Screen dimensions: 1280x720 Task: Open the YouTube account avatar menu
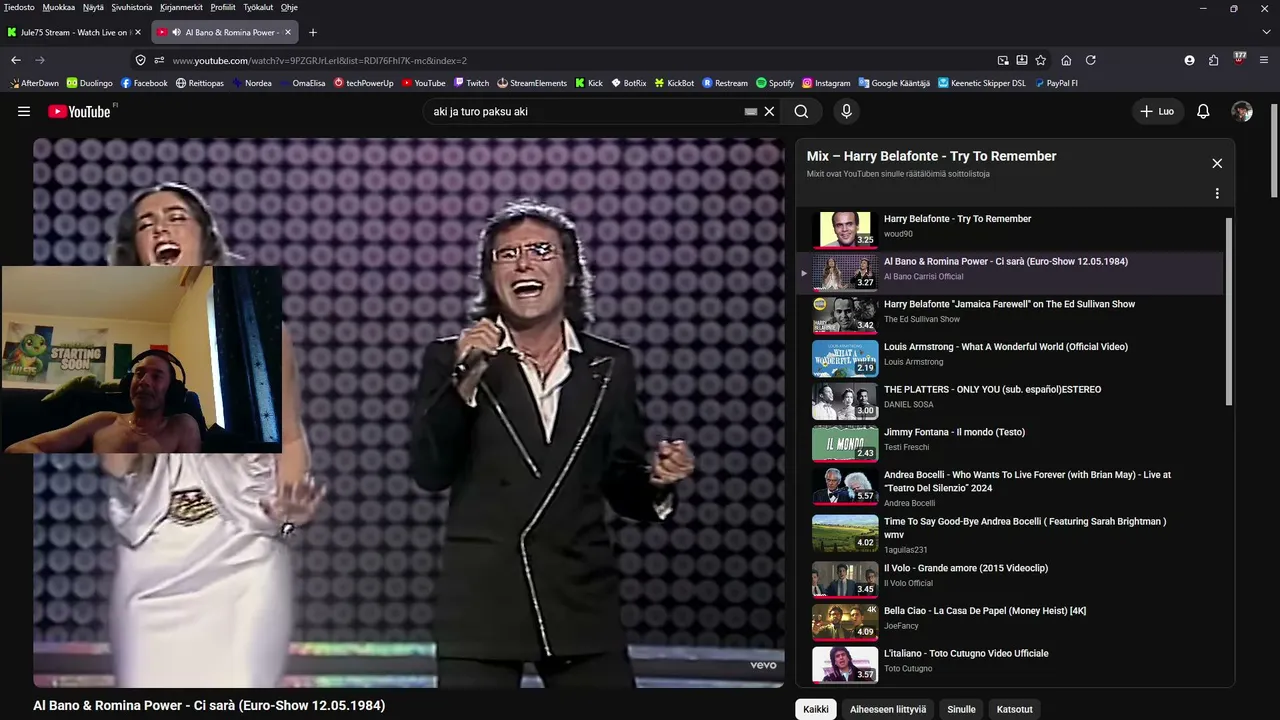click(1242, 112)
